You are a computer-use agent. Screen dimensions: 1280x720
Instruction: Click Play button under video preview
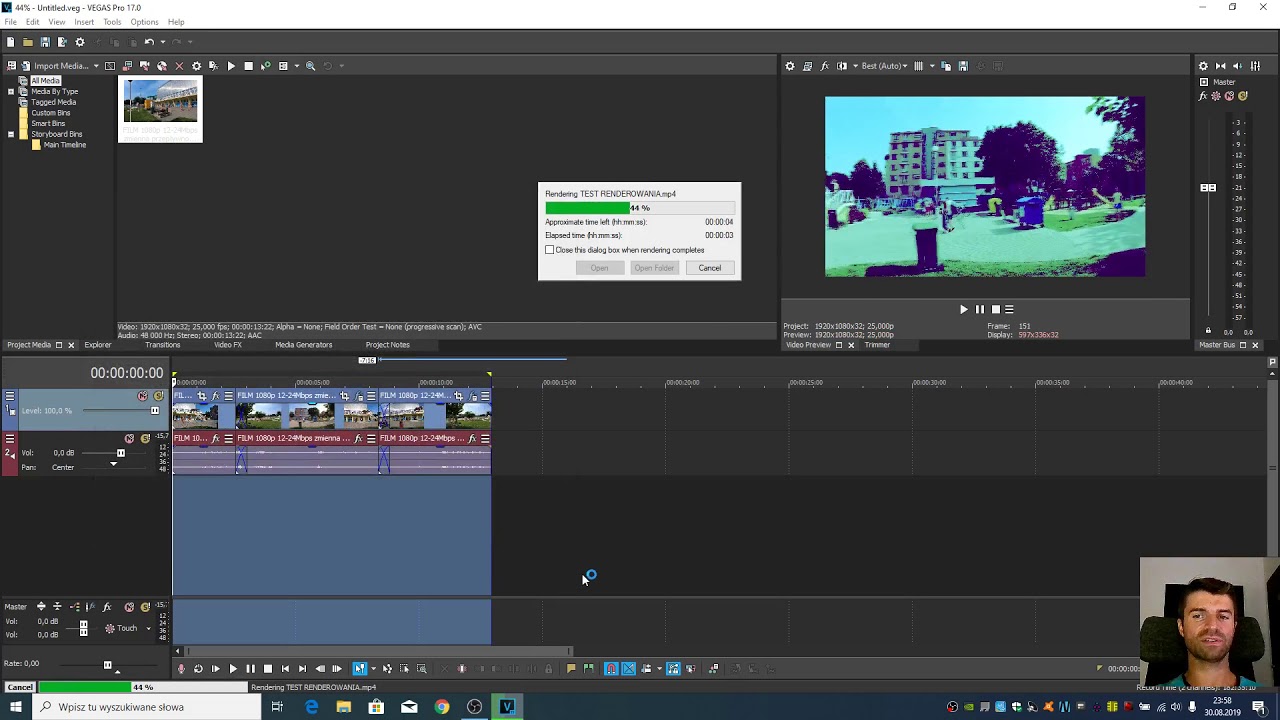point(964,310)
